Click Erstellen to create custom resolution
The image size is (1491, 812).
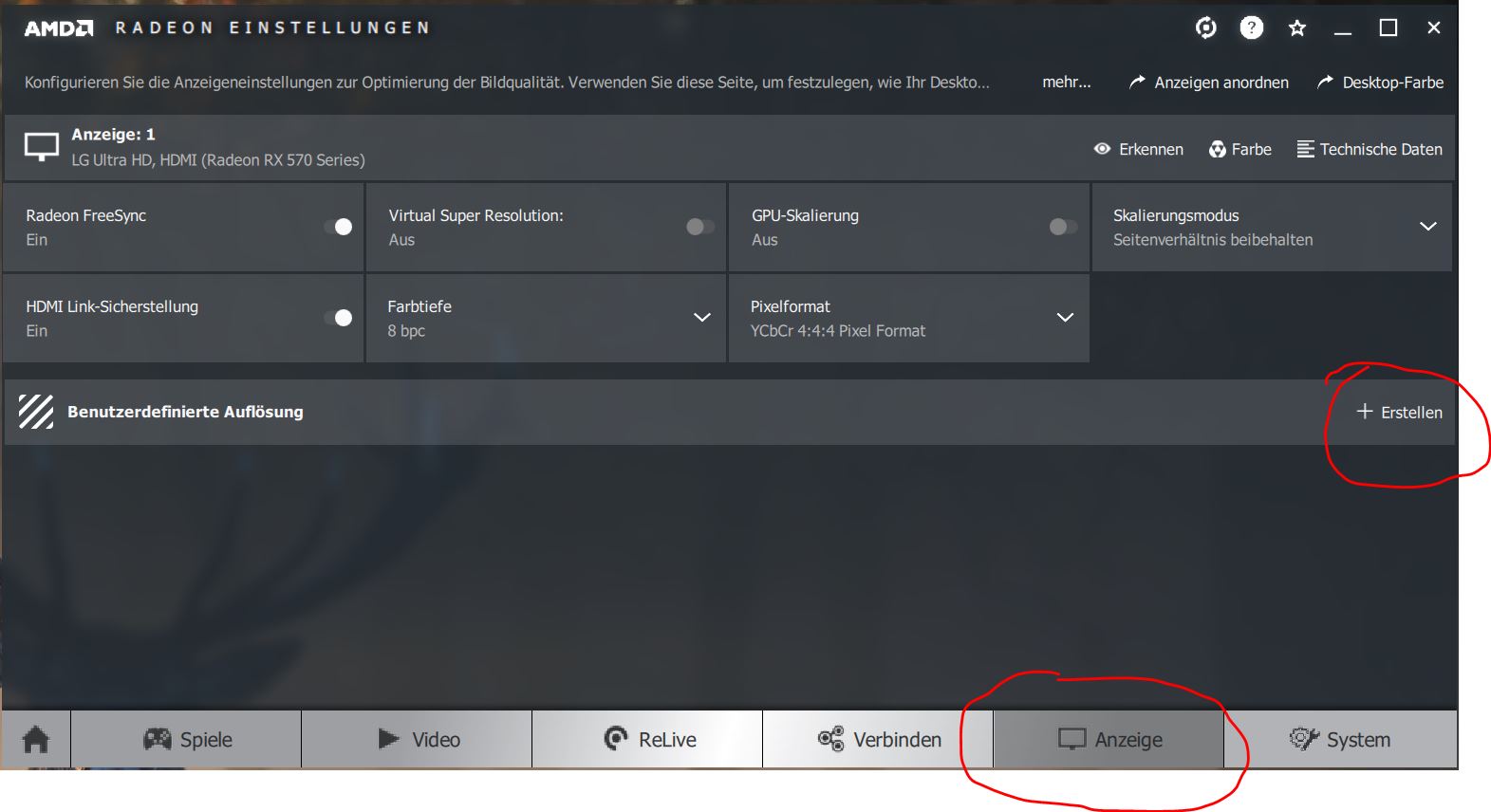click(x=1400, y=412)
